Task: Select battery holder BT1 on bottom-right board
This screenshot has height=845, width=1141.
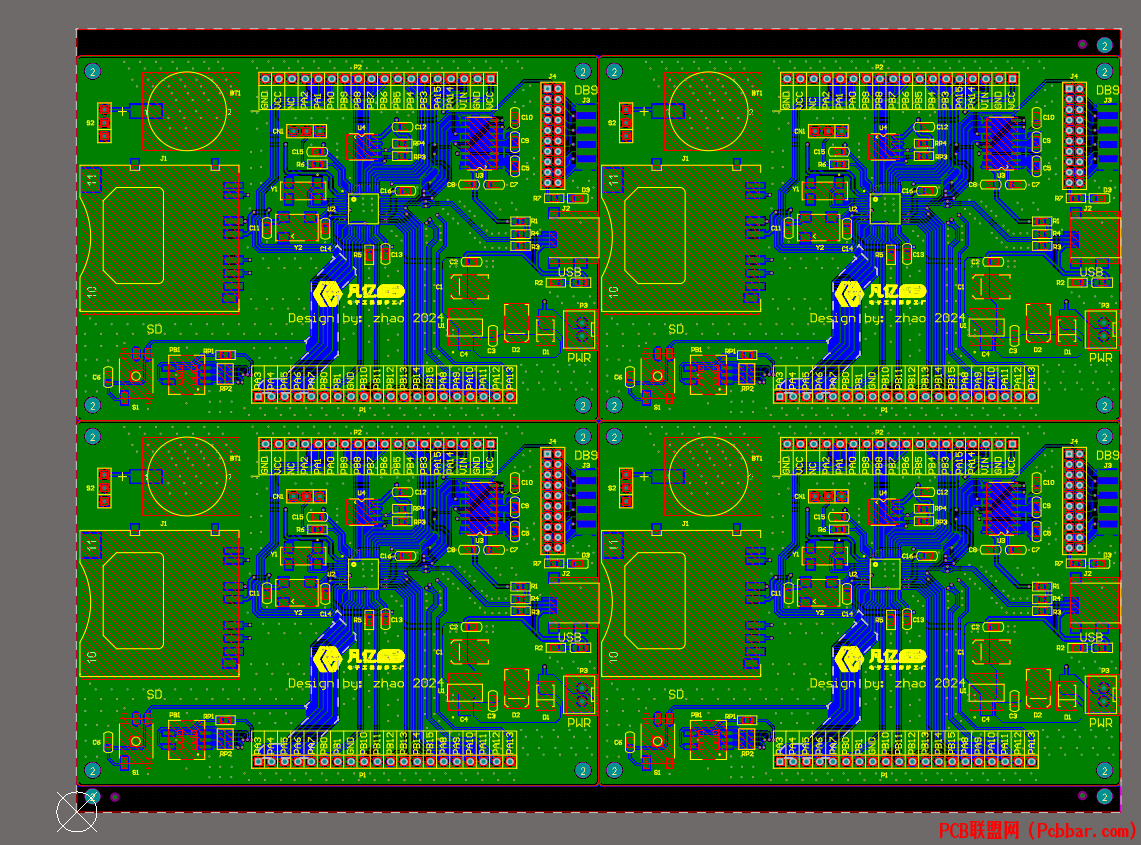Action: click(x=713, y=476)
